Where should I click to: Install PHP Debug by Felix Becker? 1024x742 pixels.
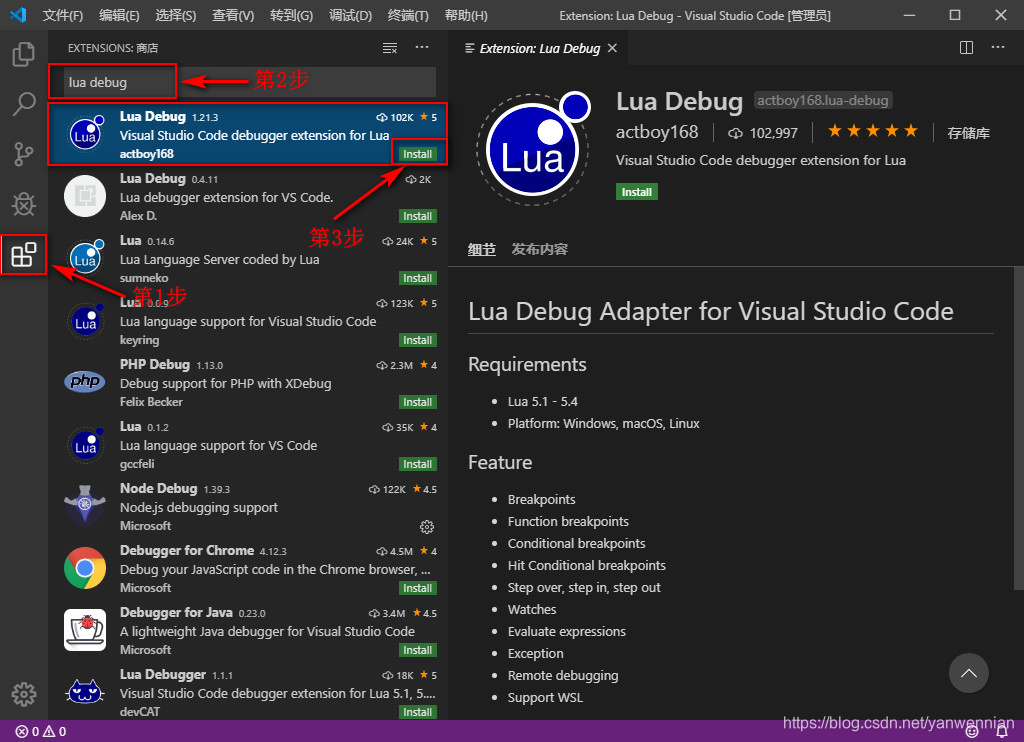point(417,402)
